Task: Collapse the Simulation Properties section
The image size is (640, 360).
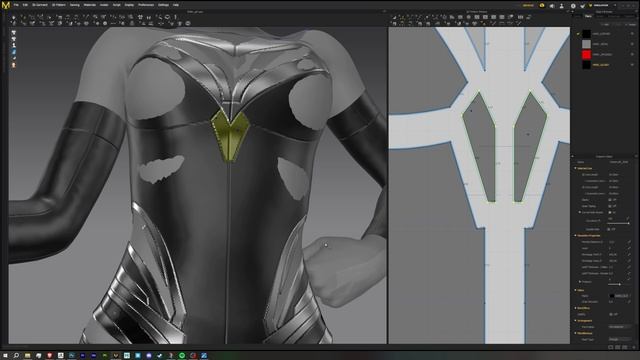Action: click(576, 236)
